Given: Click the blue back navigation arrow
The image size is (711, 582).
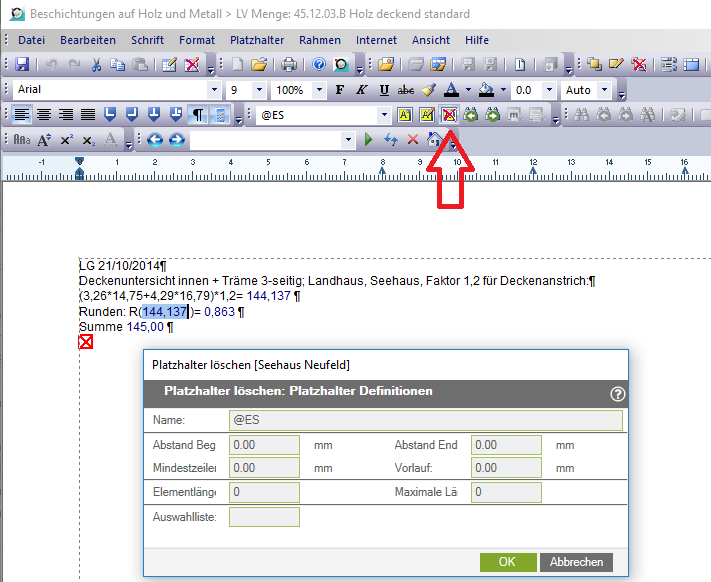Looking at the screenshot, I should click(155, 140).
